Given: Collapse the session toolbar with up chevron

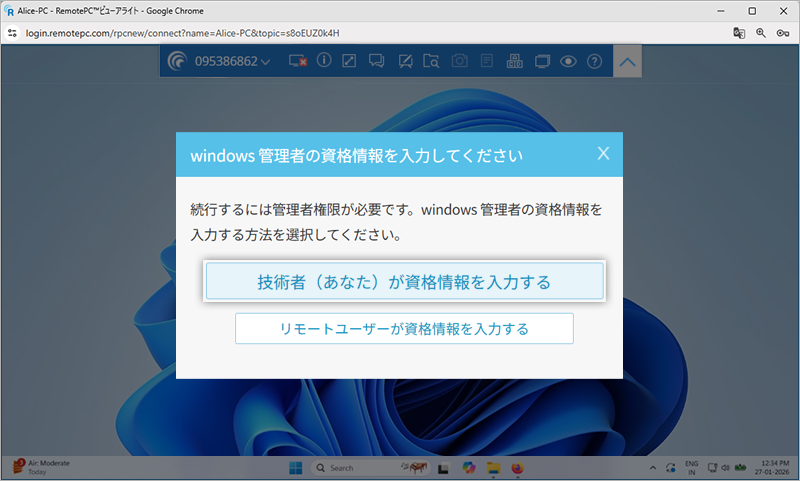Looking at the screenshot, I should (627, 61).
